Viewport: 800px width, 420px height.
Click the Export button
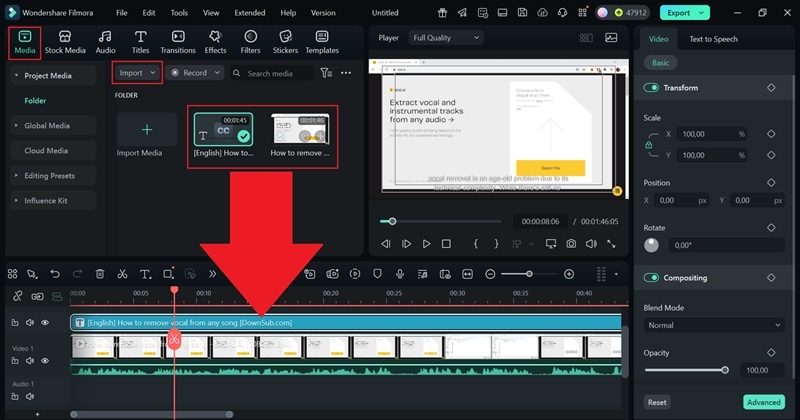click(685, 13)
